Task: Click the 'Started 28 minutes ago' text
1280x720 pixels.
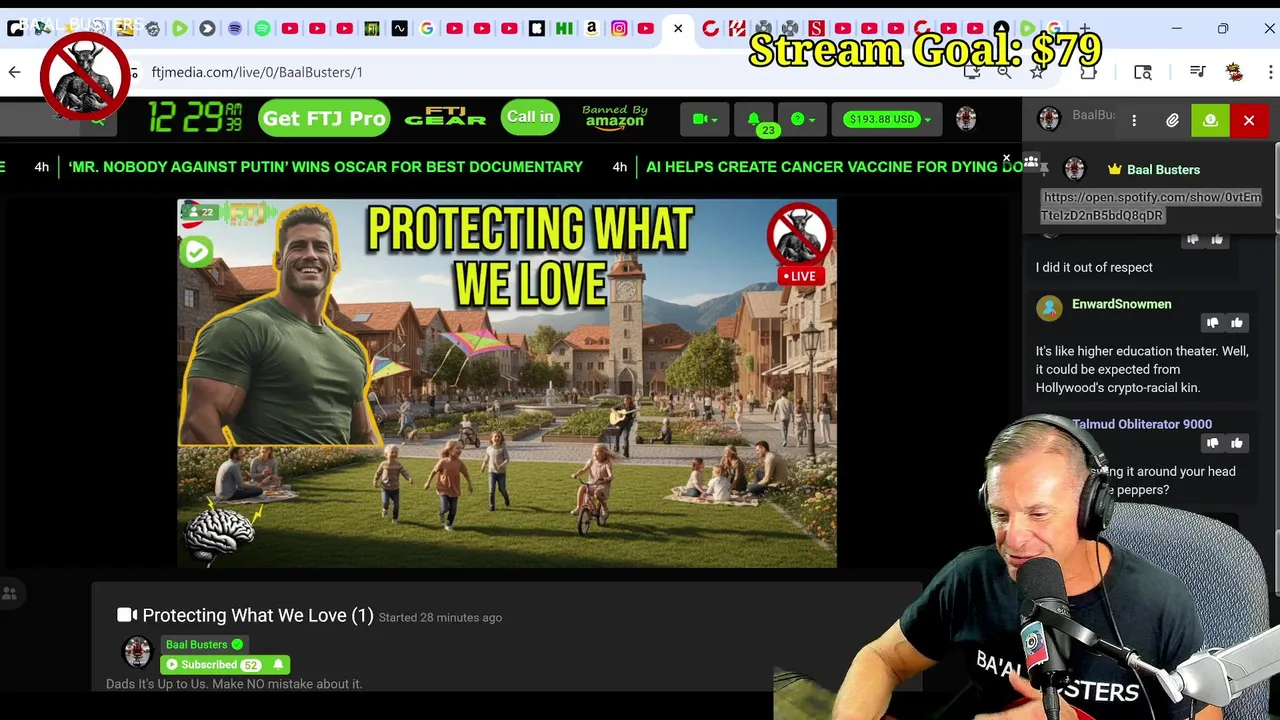Action: (x=441, y=618)
